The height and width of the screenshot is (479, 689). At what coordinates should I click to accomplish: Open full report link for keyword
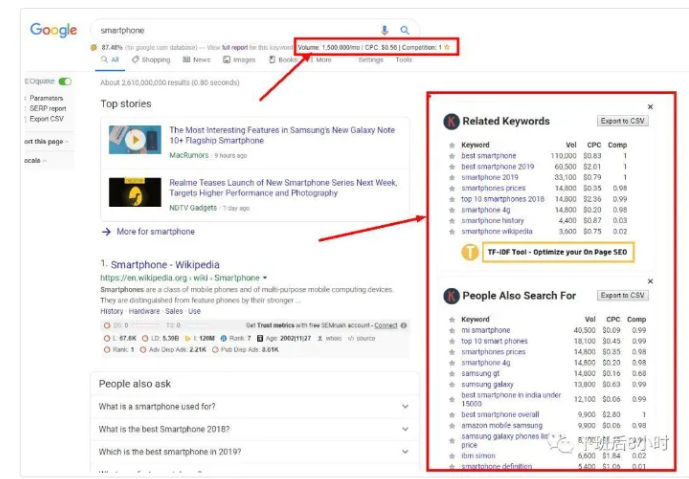235,47
